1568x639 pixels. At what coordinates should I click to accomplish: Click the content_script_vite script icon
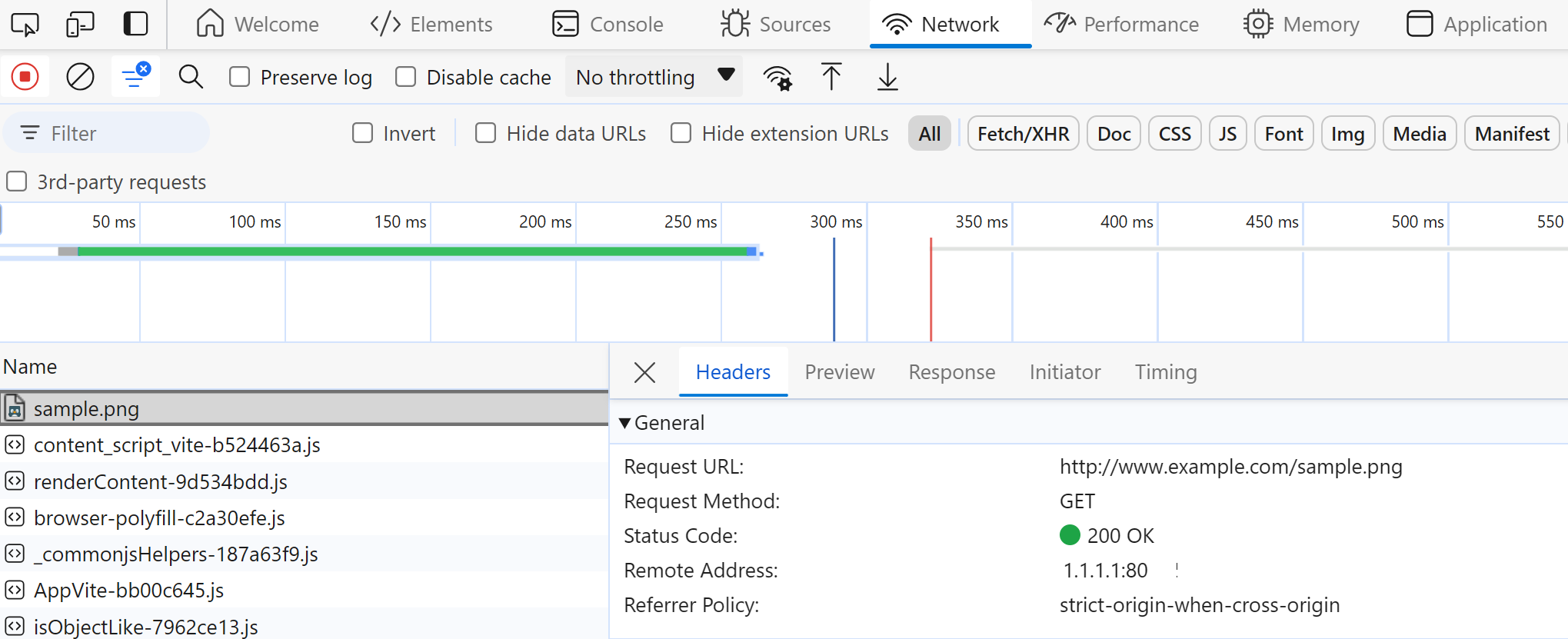[15, 444]
